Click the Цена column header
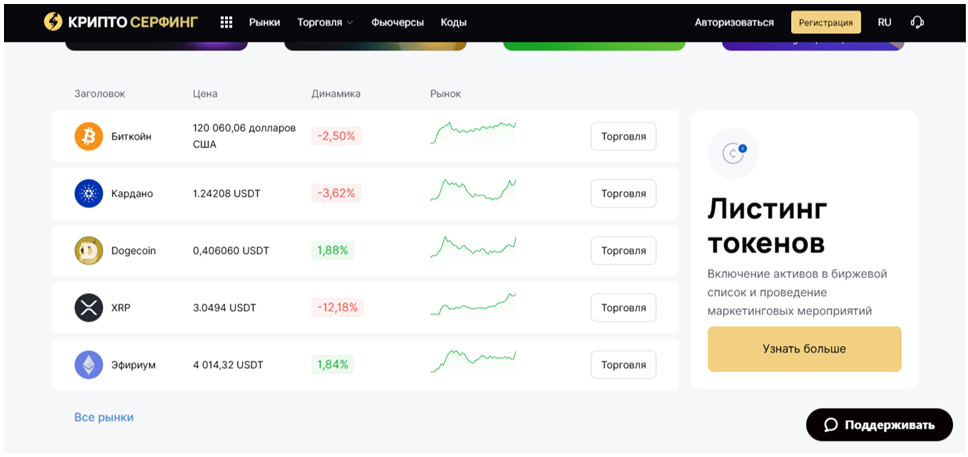968x457 pixels. pyautogui.click(x=205, y=94)
